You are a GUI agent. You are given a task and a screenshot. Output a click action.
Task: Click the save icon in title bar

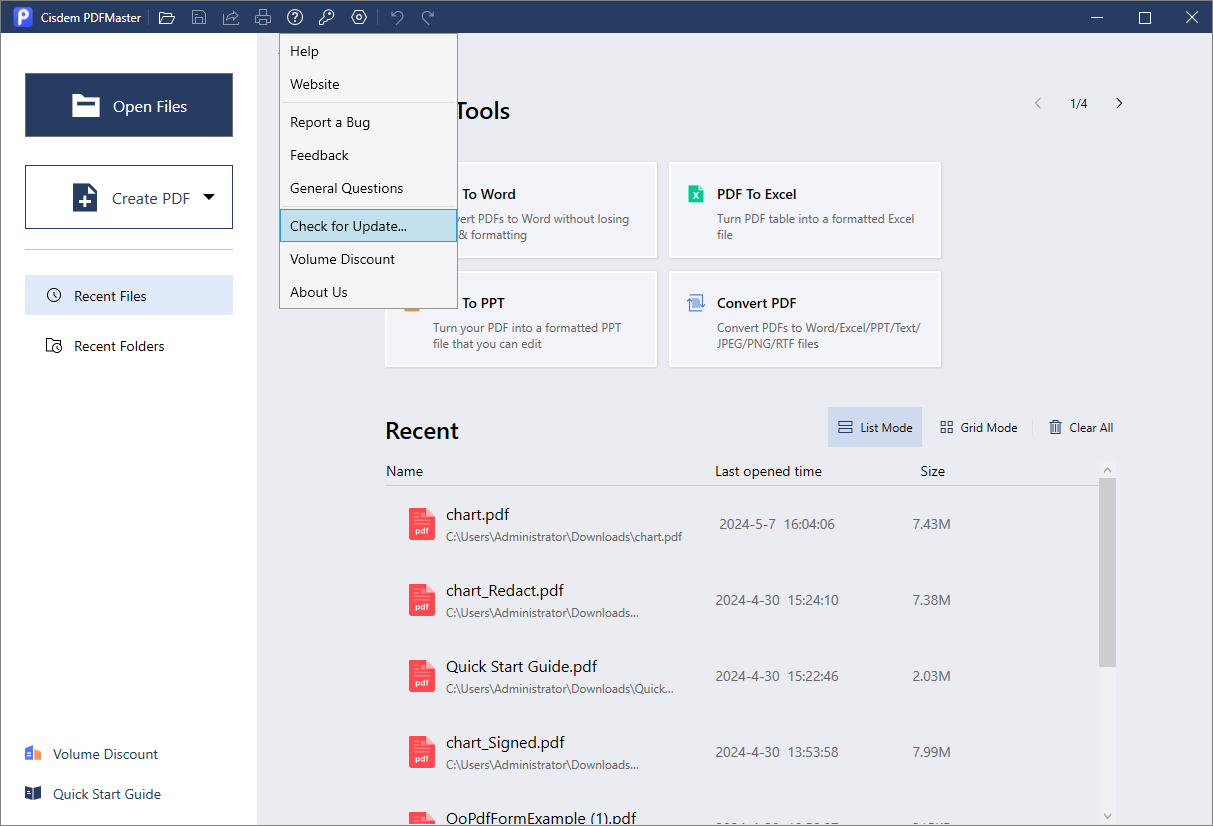(x=199, y=17)
